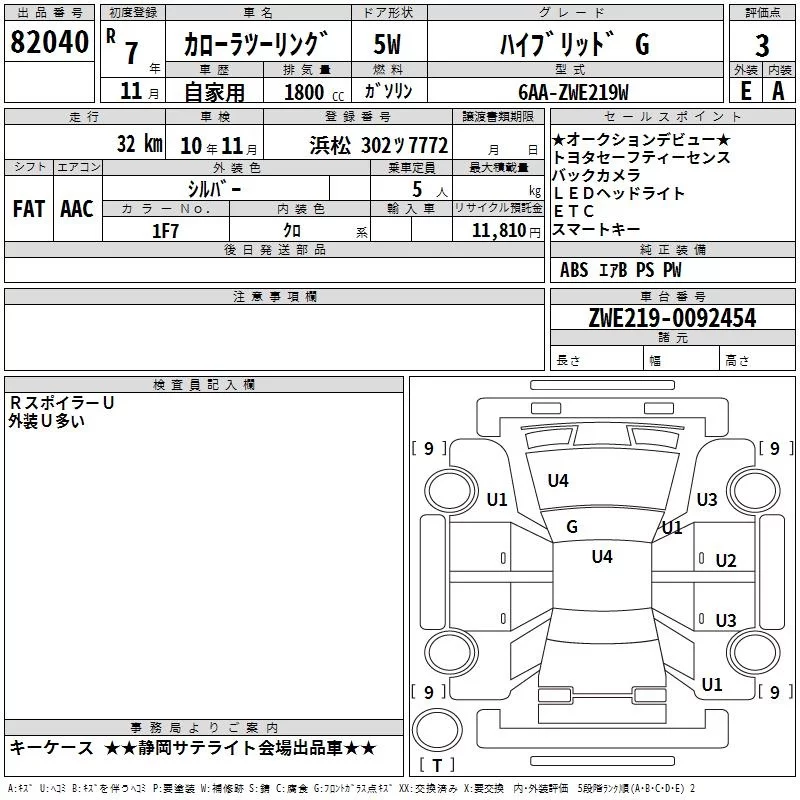Click the lot number 82040
Viewport: 800px width, 800px height.
click(49, 44)
